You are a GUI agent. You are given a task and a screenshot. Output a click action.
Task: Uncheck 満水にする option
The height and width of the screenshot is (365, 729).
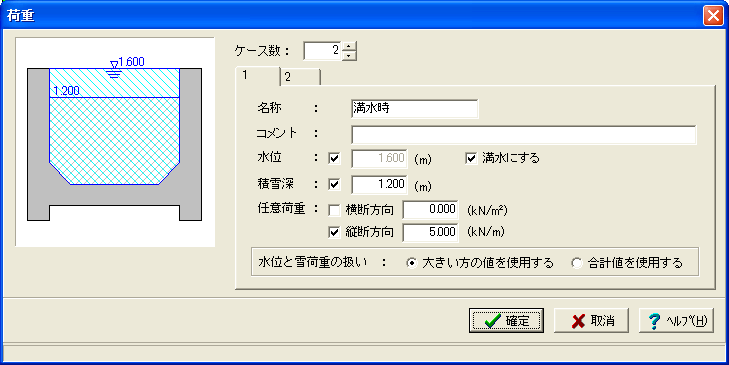471,159
